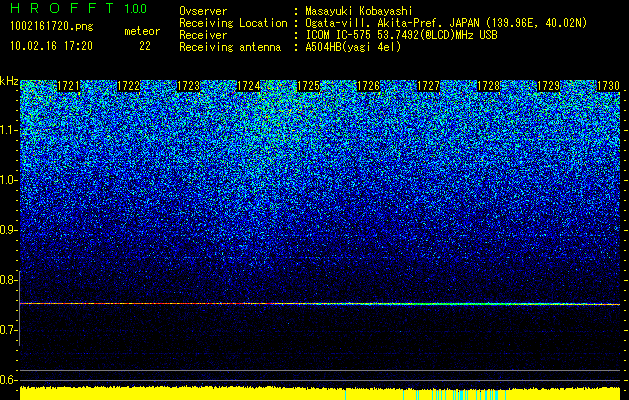The width and height of the screenshot is (629, 400).
Task: Click the meteor count label
Action: pos(142,31)
